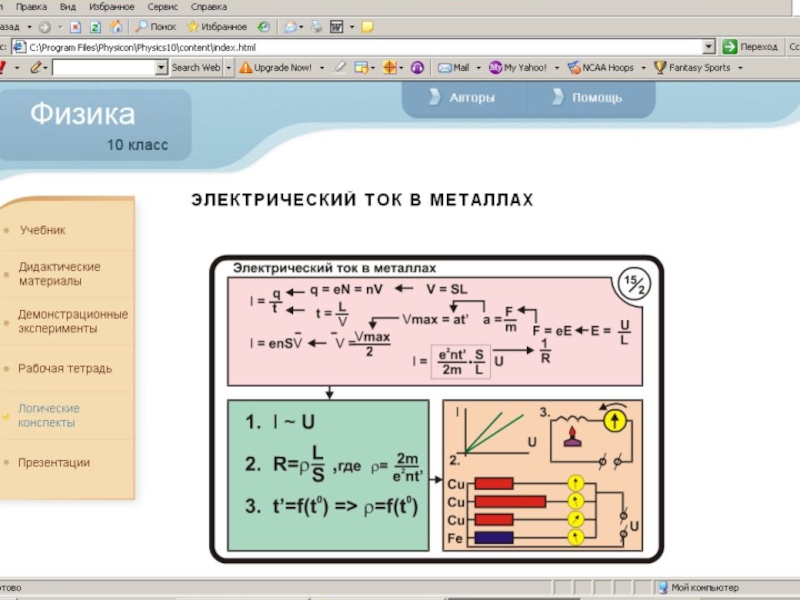Screen dimensions: 800x600
Task: Click the page icon in the address bar
Action: [19, 47]
